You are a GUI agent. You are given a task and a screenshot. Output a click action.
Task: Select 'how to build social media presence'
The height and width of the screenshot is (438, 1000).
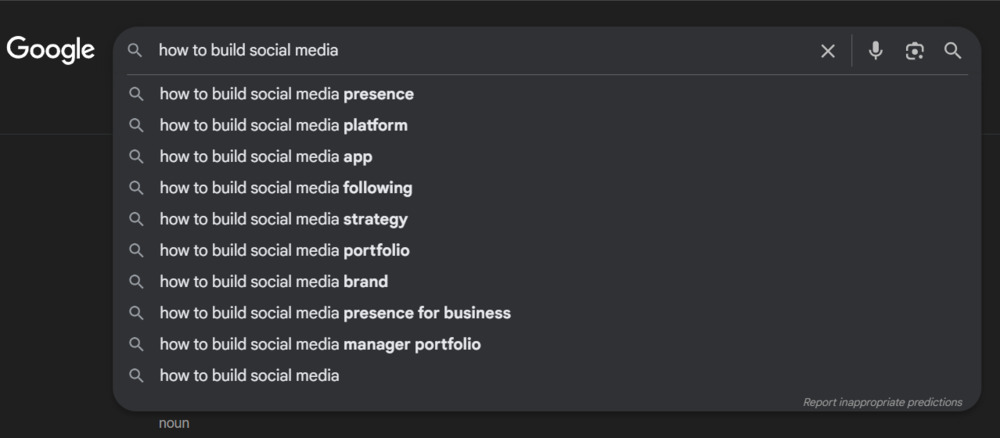pyautogui.click(x=286, y=94)
